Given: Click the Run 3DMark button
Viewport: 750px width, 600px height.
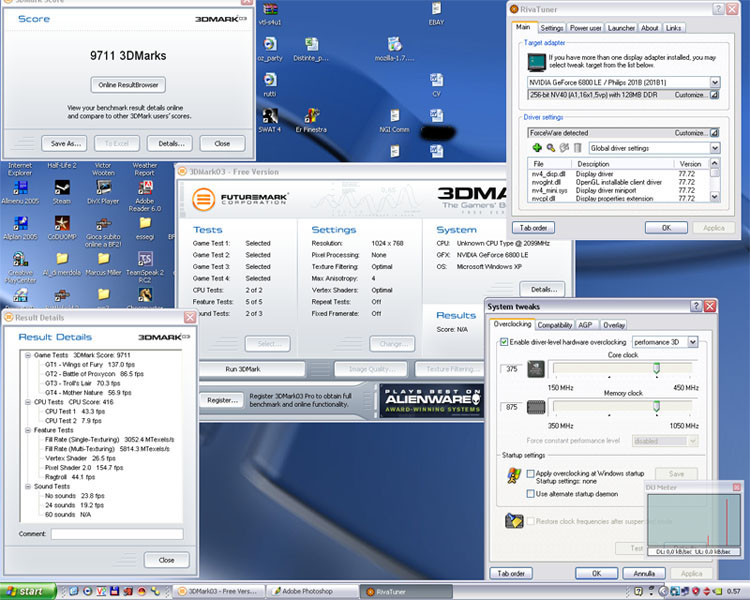Looking at the screenshot, I should (x=252, y=369).
